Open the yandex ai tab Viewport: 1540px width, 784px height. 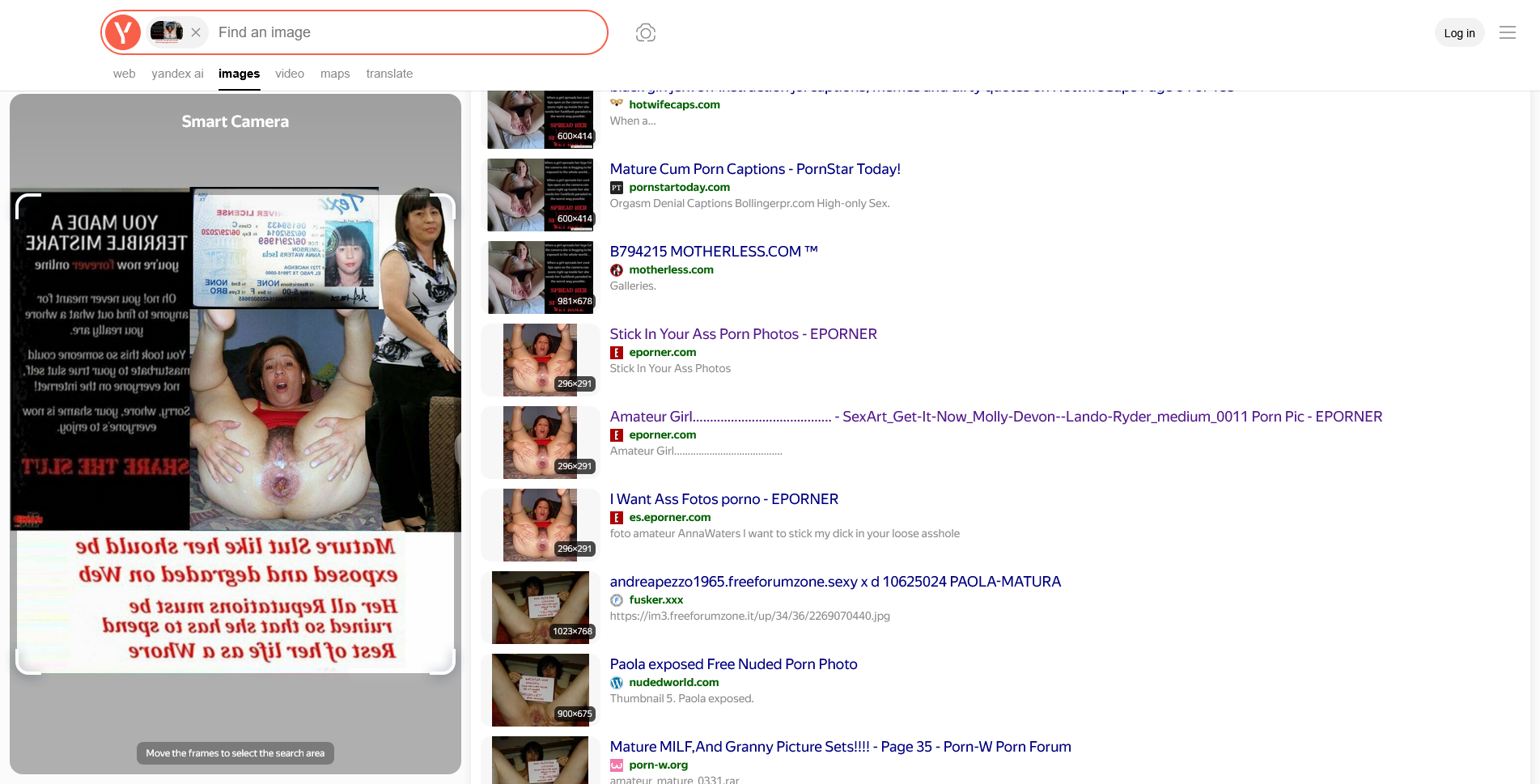[x=177, y=74]
